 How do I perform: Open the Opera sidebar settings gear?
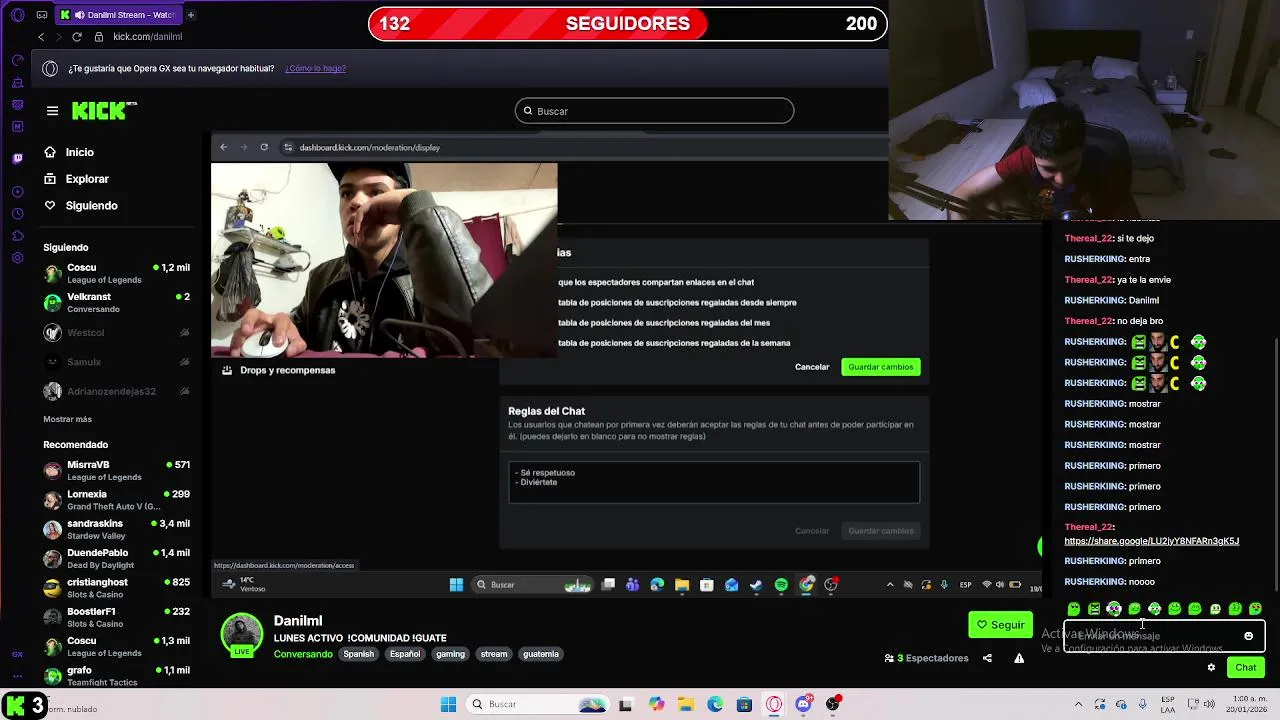click(17, 258)
